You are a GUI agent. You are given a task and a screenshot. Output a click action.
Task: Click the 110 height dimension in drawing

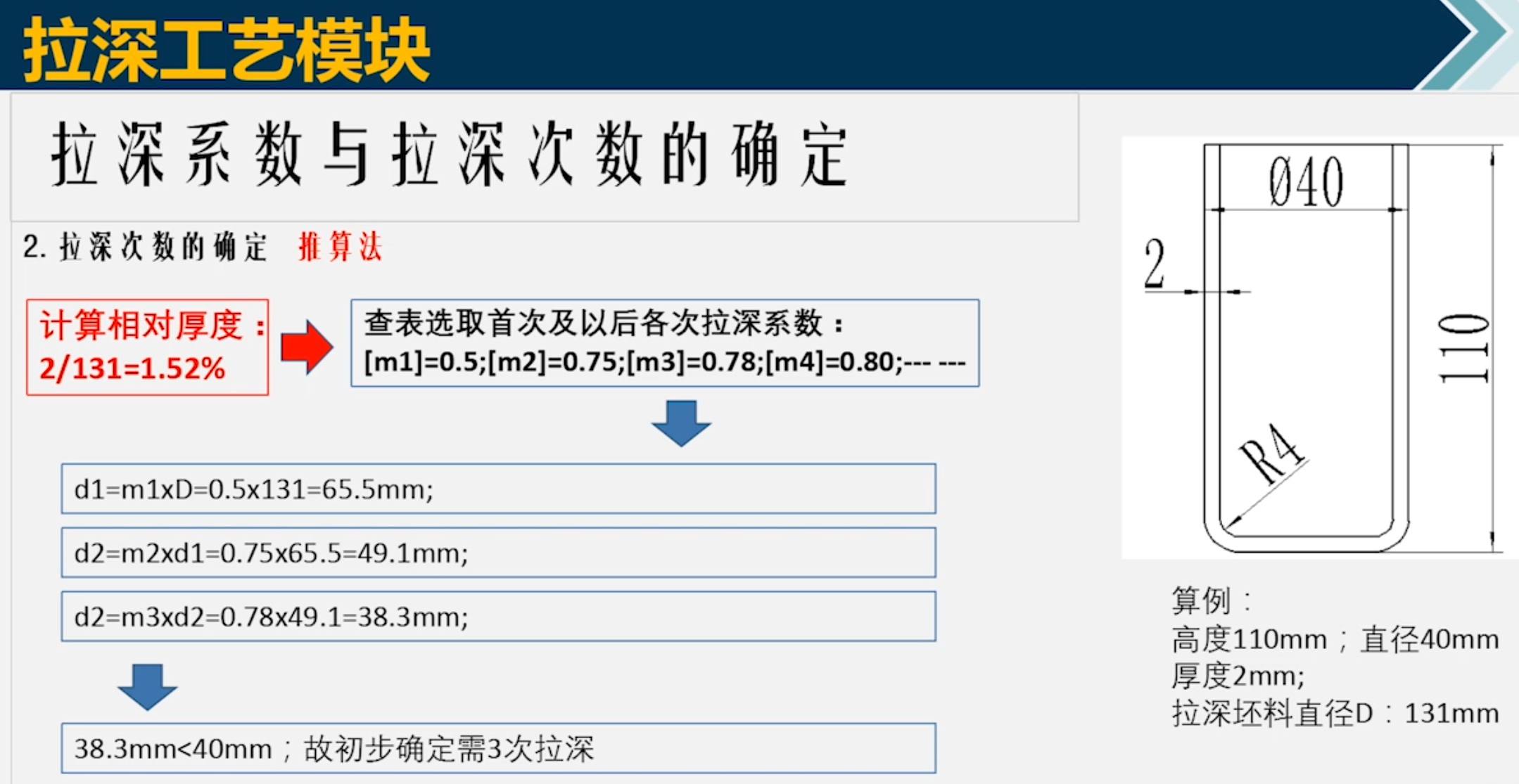coord(1462,349)
